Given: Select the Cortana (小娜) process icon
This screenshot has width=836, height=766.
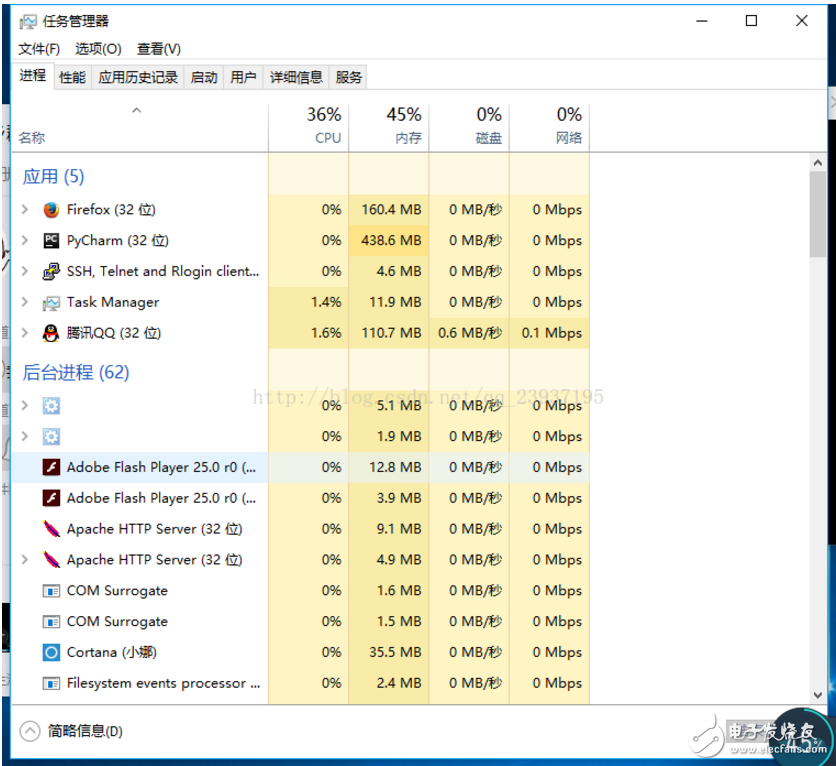Looking at the screenshot, I should pyautogui.click(x=51, y=652).
